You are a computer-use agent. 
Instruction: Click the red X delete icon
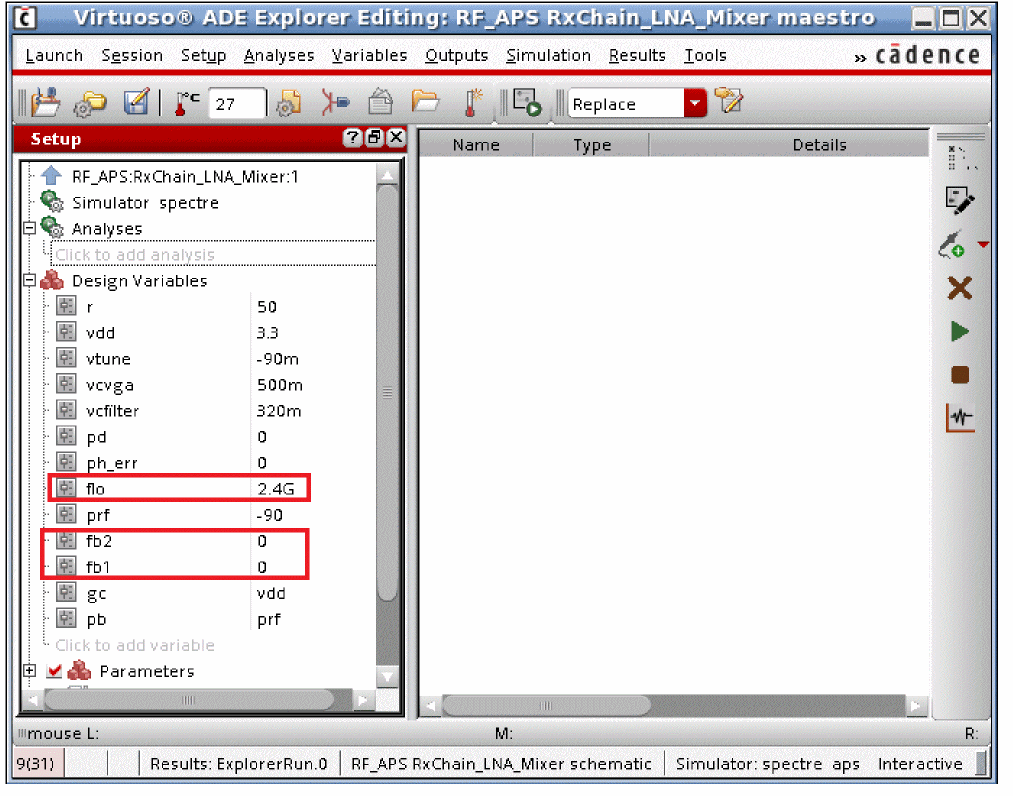(x=959, y=289)
